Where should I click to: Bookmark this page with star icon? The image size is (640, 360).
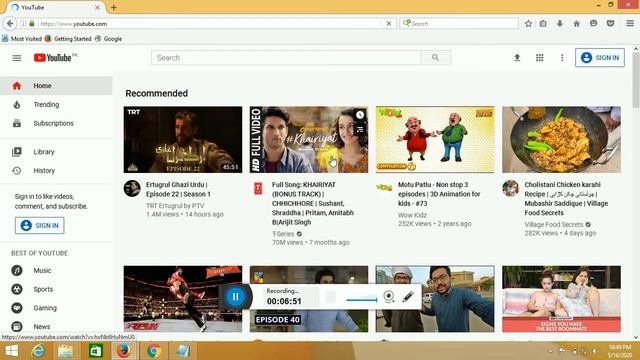tap(528, 24)
